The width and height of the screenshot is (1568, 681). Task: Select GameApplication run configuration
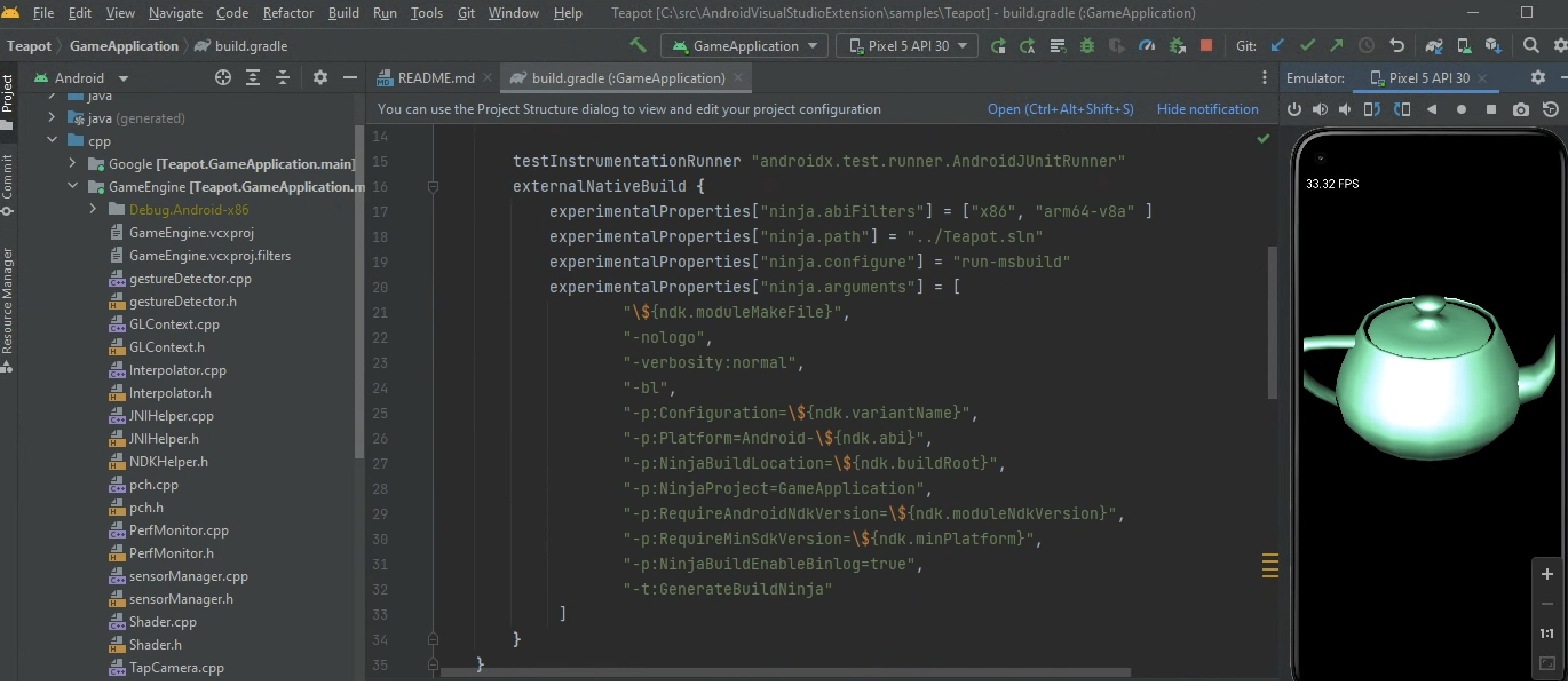click(x=743, y=45)
